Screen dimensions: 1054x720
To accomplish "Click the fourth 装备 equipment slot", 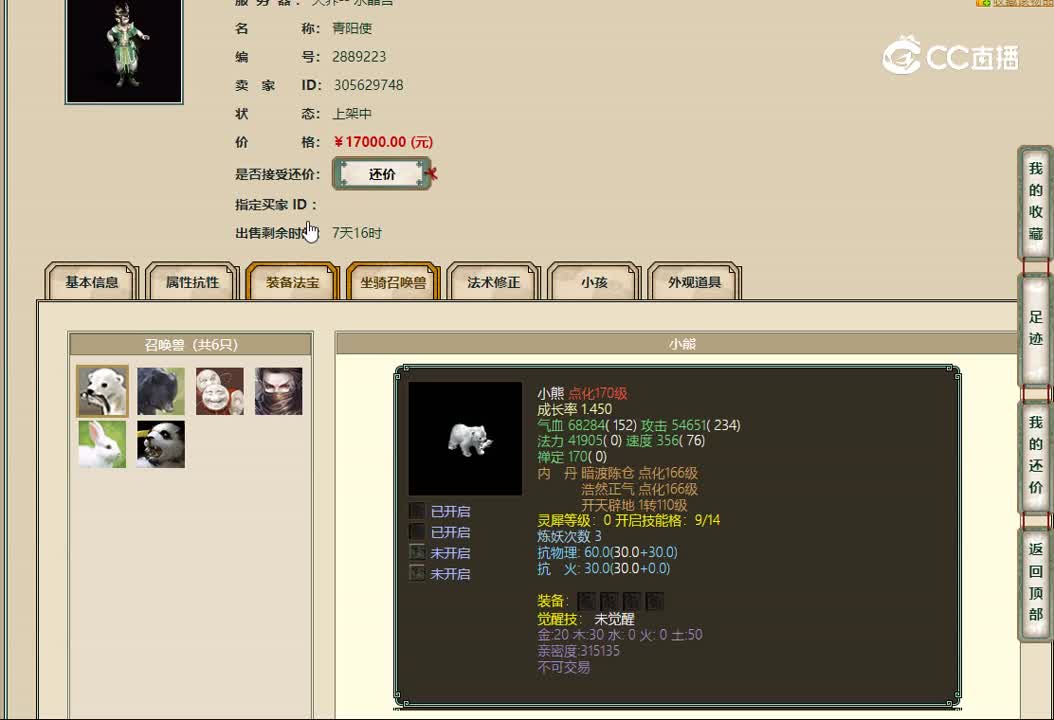I will pyautogui.click(x=655, y=601).
